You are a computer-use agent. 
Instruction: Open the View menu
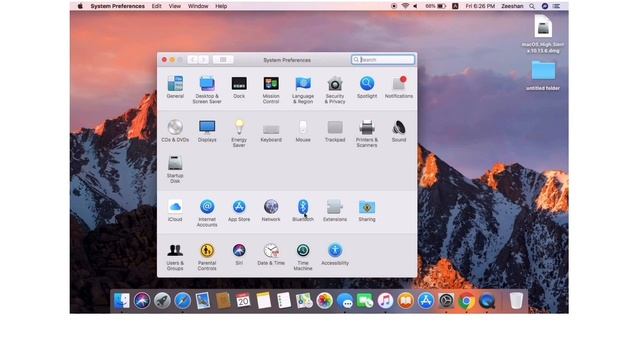[x=175, y=6]
